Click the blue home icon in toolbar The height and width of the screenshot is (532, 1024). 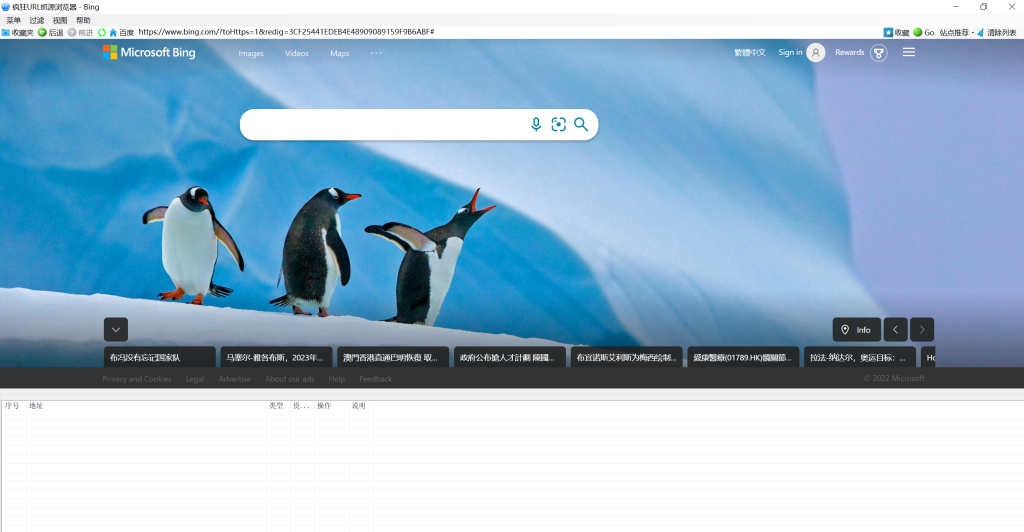click(x=113, y=32)
